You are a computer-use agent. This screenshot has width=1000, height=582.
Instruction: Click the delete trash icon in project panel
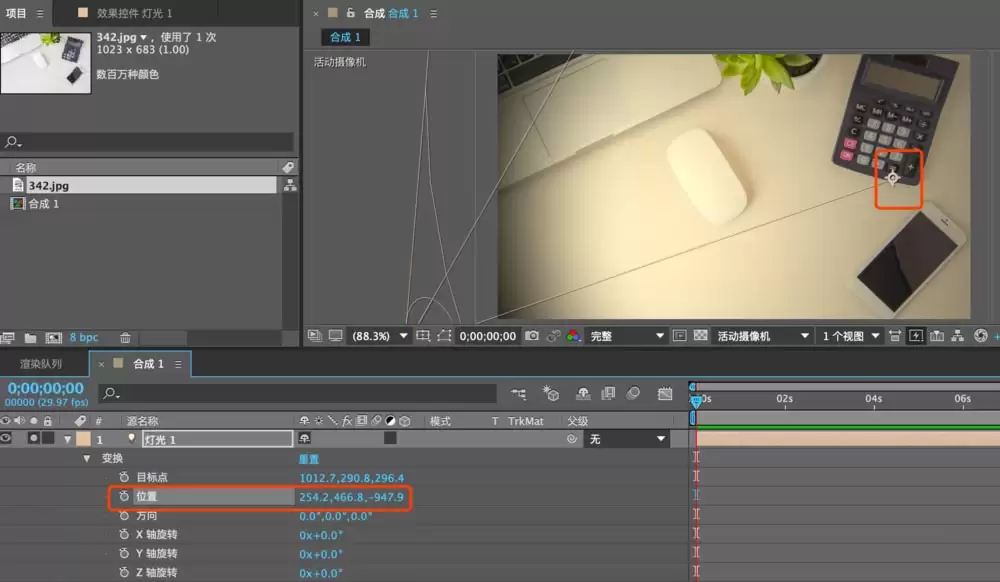pyautogui.click(x=126, y=338)
